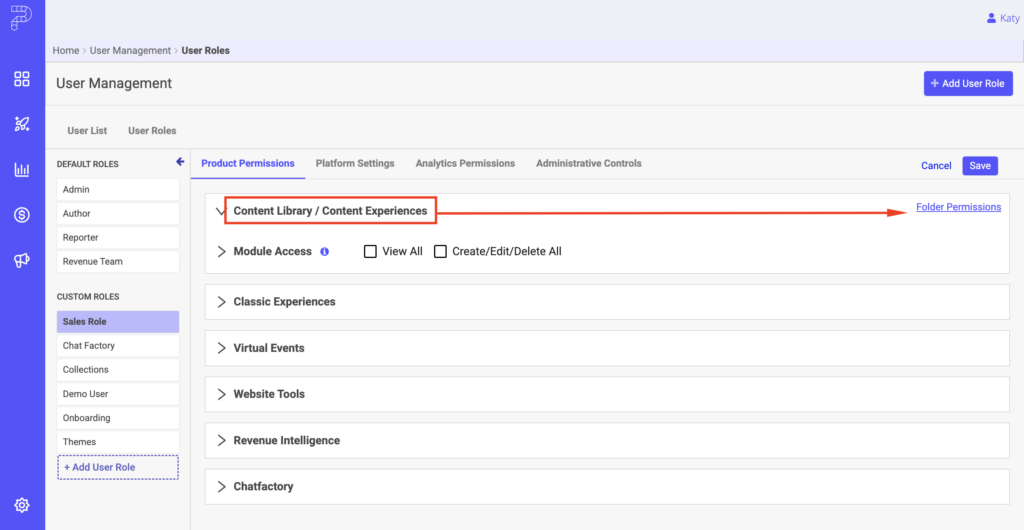Check the View All checkbox
1024x530 pixels.
370,251
